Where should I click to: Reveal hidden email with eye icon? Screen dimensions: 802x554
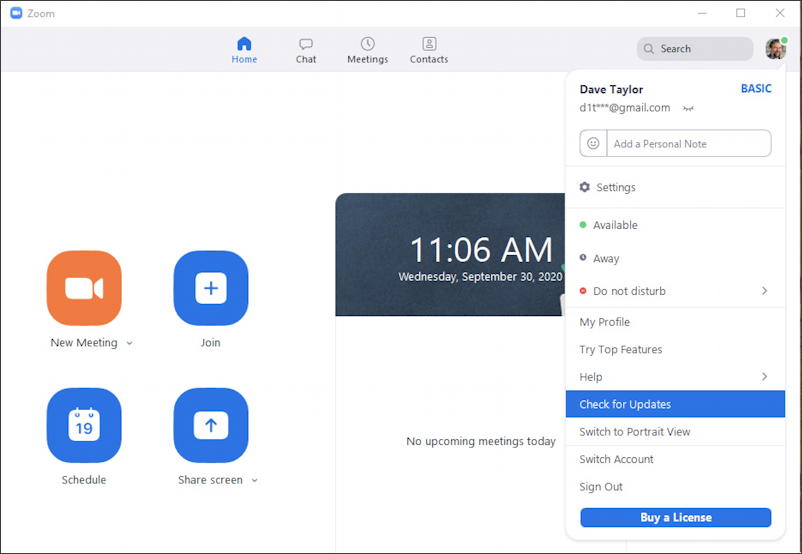click(688, 108)
